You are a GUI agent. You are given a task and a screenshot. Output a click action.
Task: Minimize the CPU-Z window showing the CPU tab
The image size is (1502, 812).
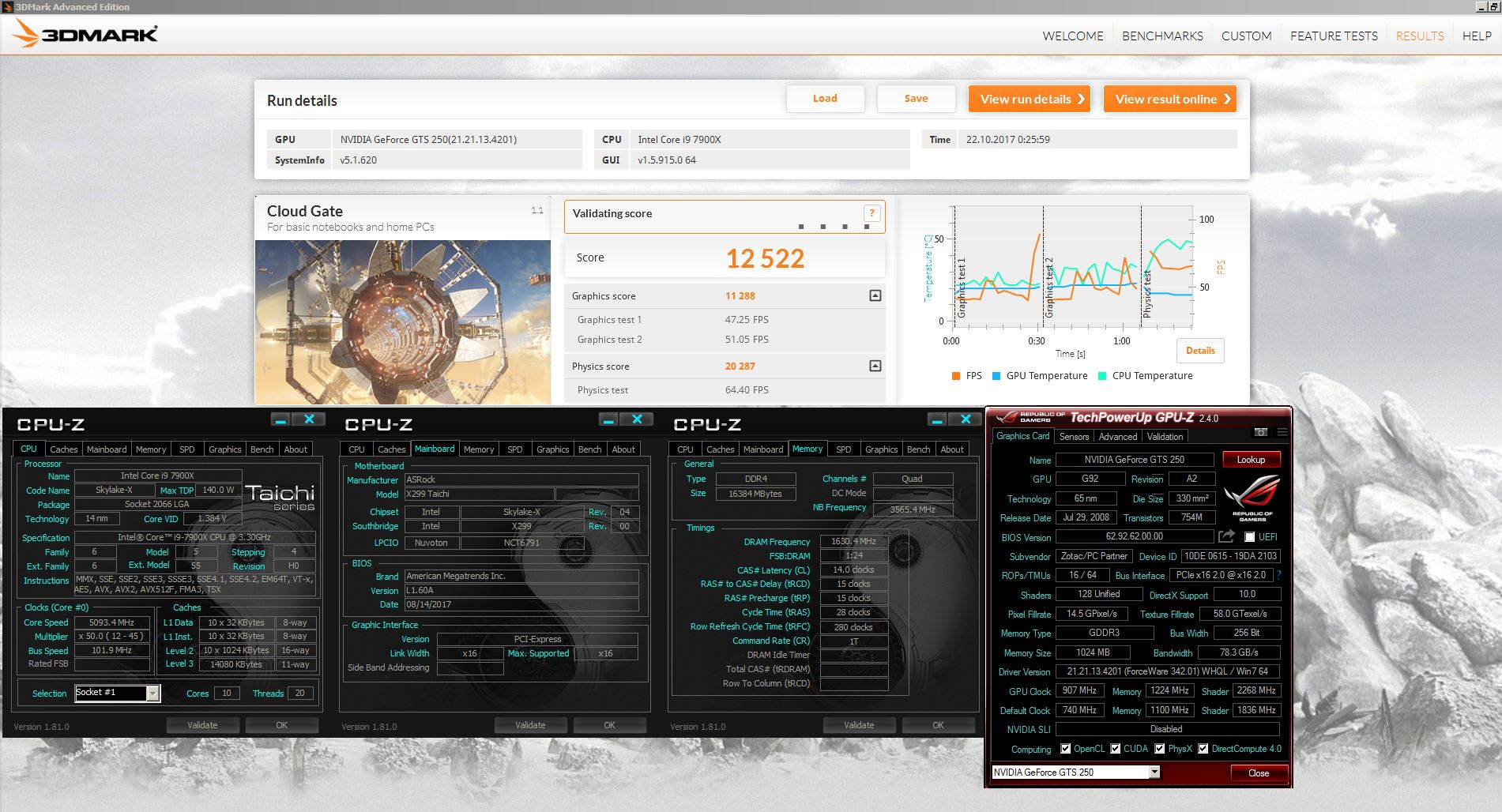(x=280, y=419)
